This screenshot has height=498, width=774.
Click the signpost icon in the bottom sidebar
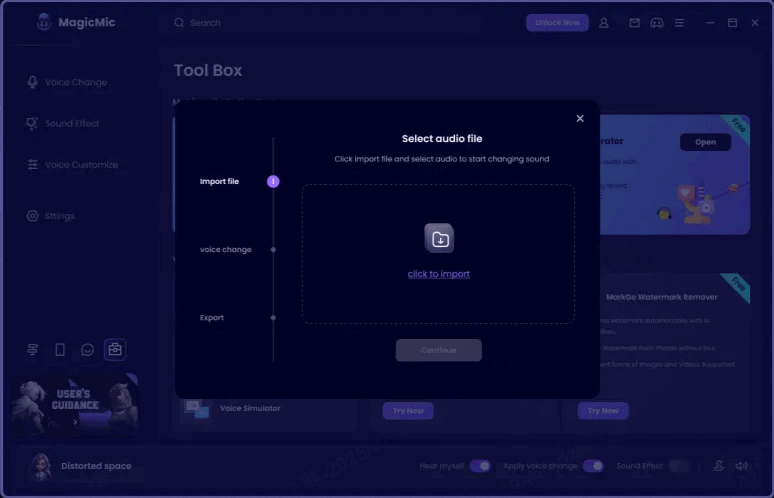[x=33, y=349]
